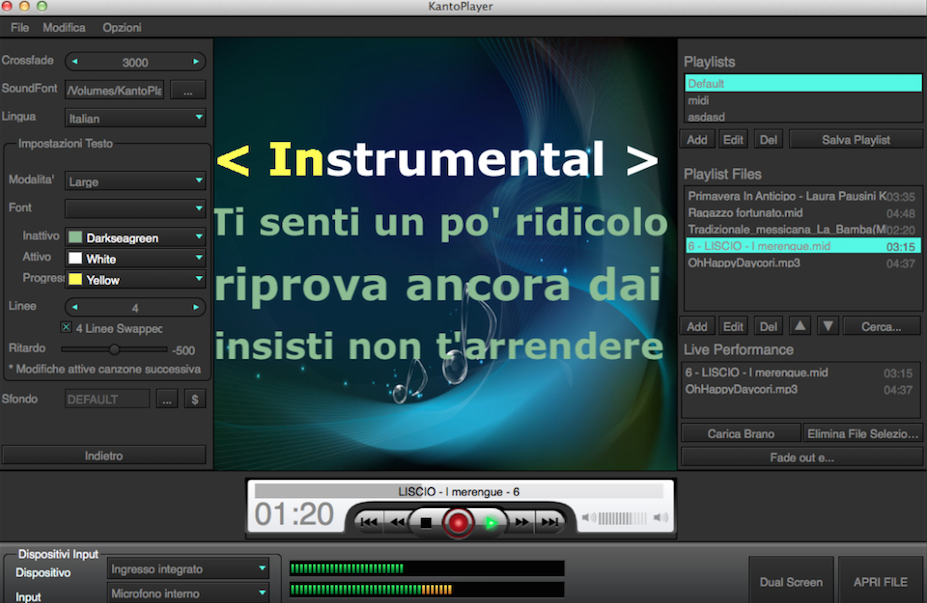This screenshot has height=603, width=927.
Task: Open the Dispositivo dropdown showing Ingresso integrato
Action: point(188,568)
